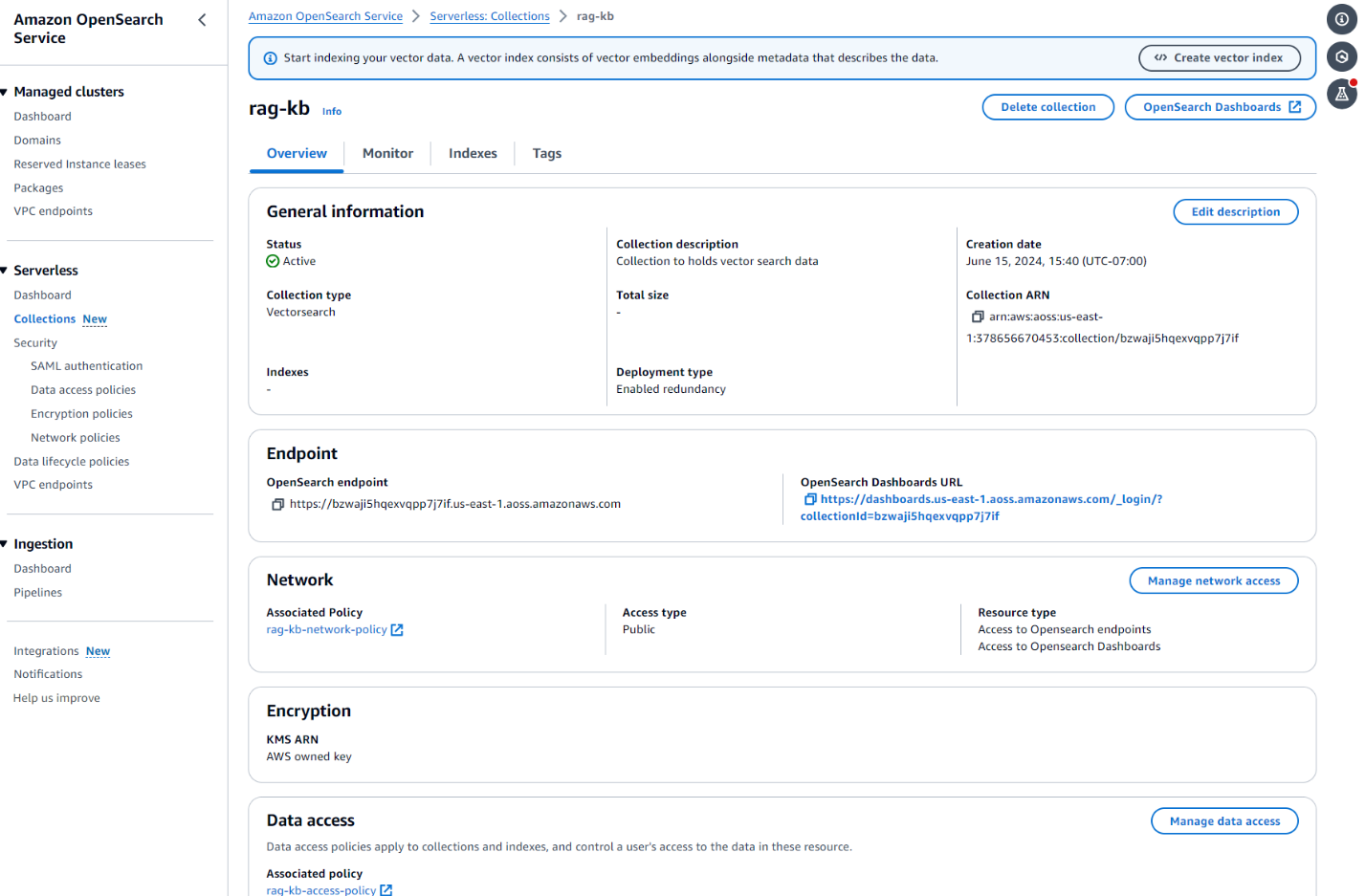Screen dimensions: 1366x896
Task: Open the second round icon in the right rail
Action: (x=1342, y=56)
